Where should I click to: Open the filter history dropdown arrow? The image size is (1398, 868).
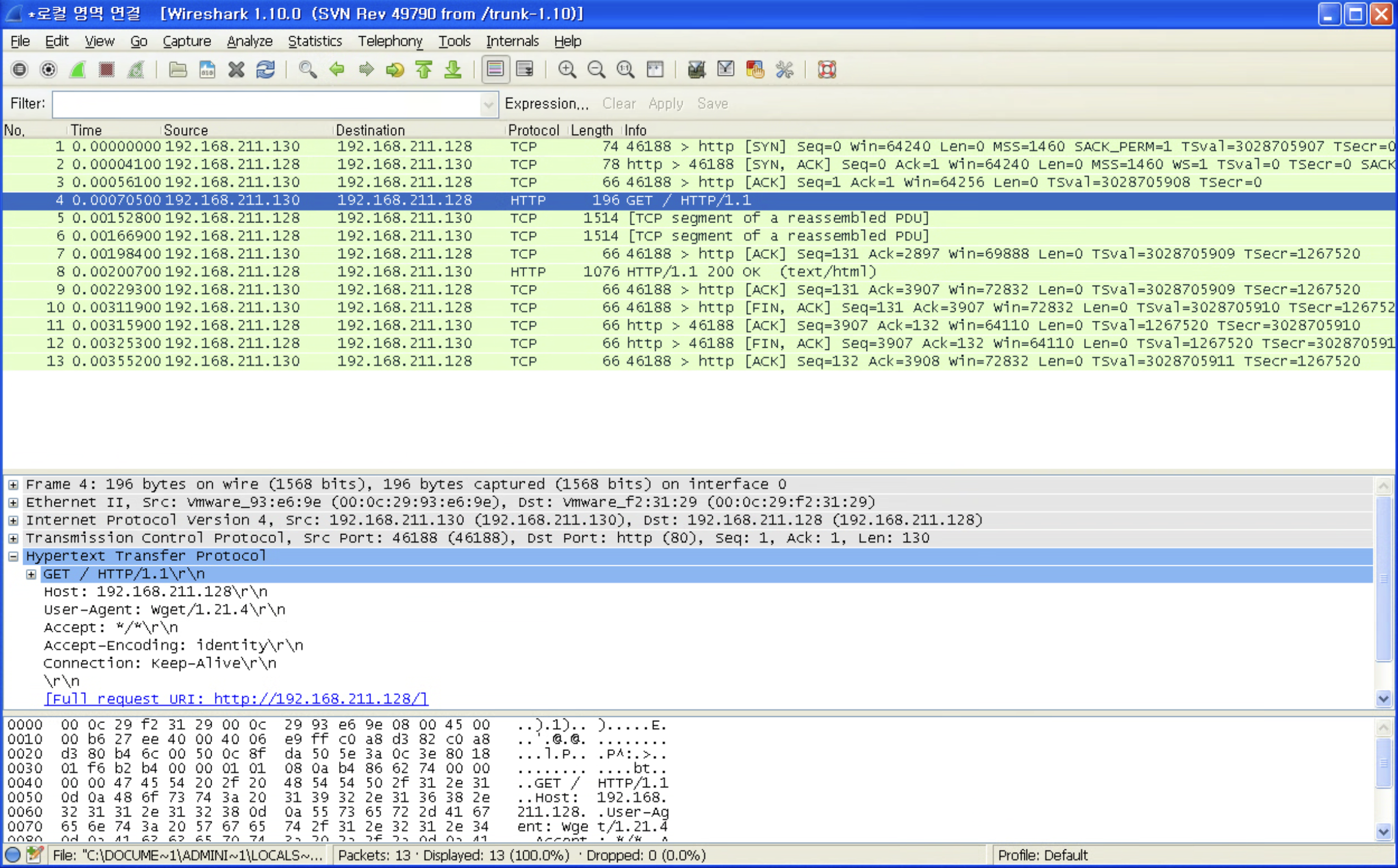pos(488,104)
